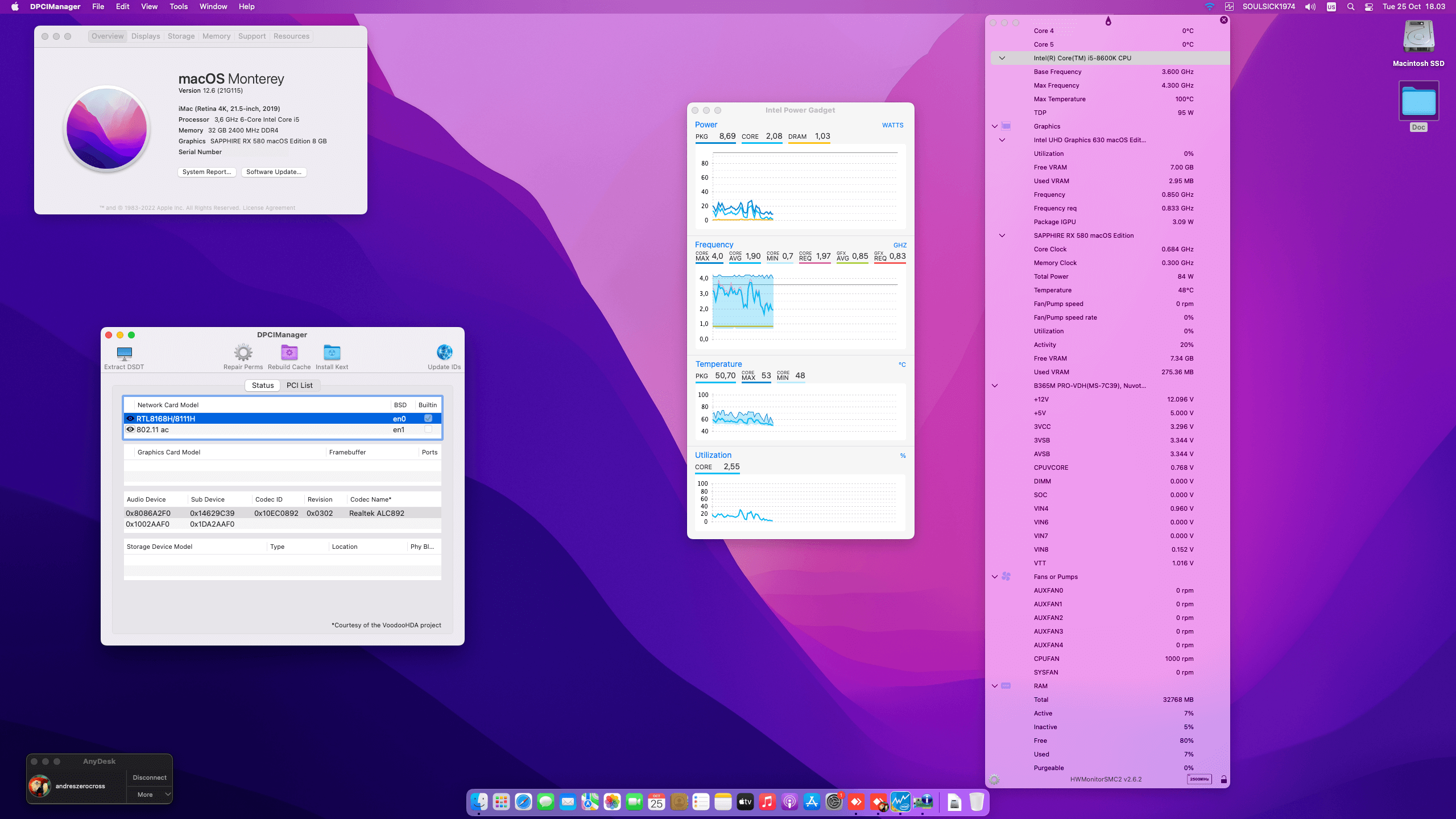Viewport: 1456px width, 819px height.
Task: Close the HWMonitorSMC2 panel with X button
Action: pos(1224,20)
